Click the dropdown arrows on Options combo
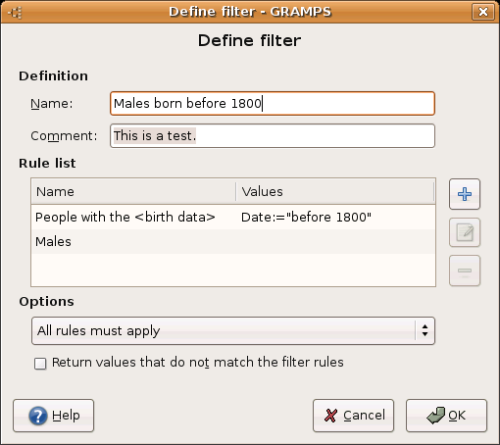 425,330
